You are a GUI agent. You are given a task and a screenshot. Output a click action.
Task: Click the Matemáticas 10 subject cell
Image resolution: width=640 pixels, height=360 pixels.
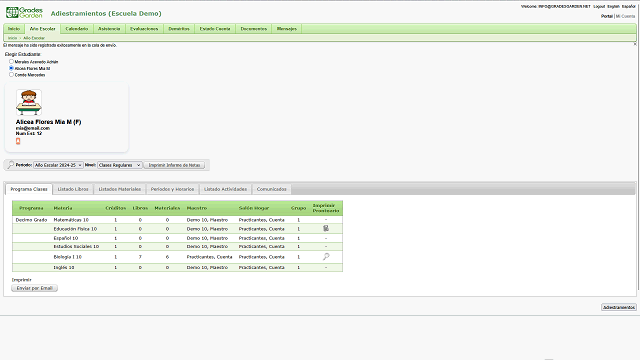click(x=71, y=220)
